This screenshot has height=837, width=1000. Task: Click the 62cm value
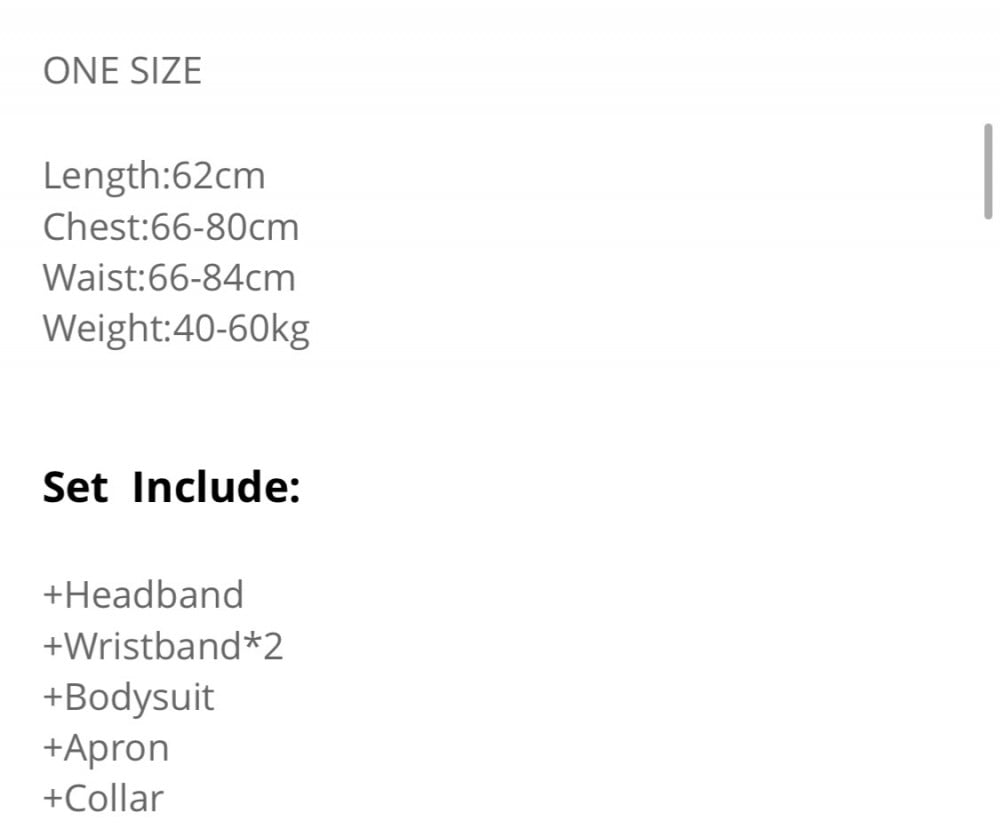tap(219, 176)
